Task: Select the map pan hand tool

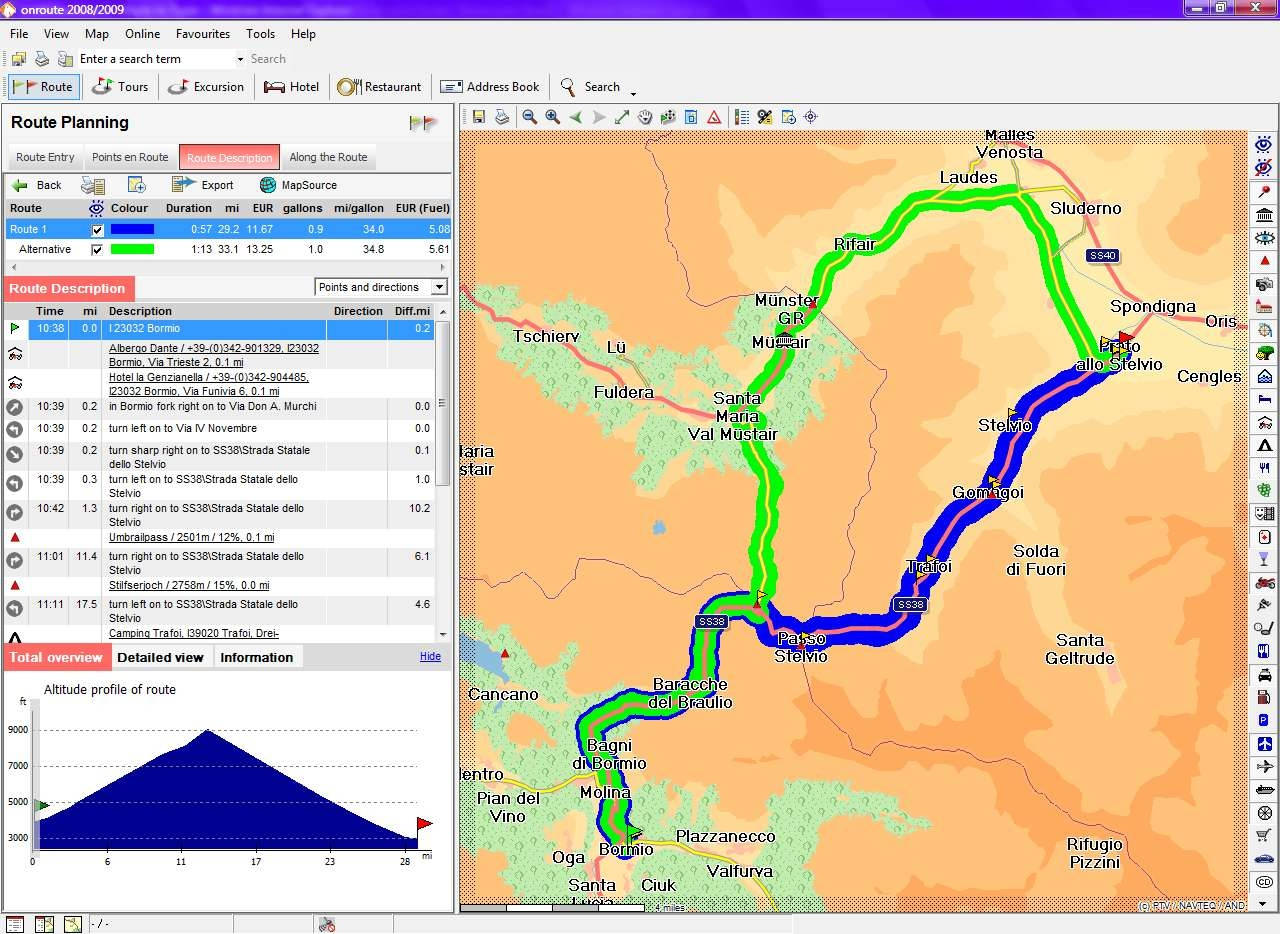Action: pos(645,117)
